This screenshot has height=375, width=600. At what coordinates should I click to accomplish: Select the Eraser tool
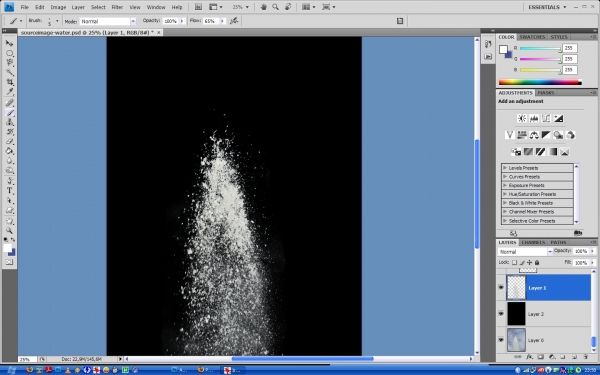point(10,141)
